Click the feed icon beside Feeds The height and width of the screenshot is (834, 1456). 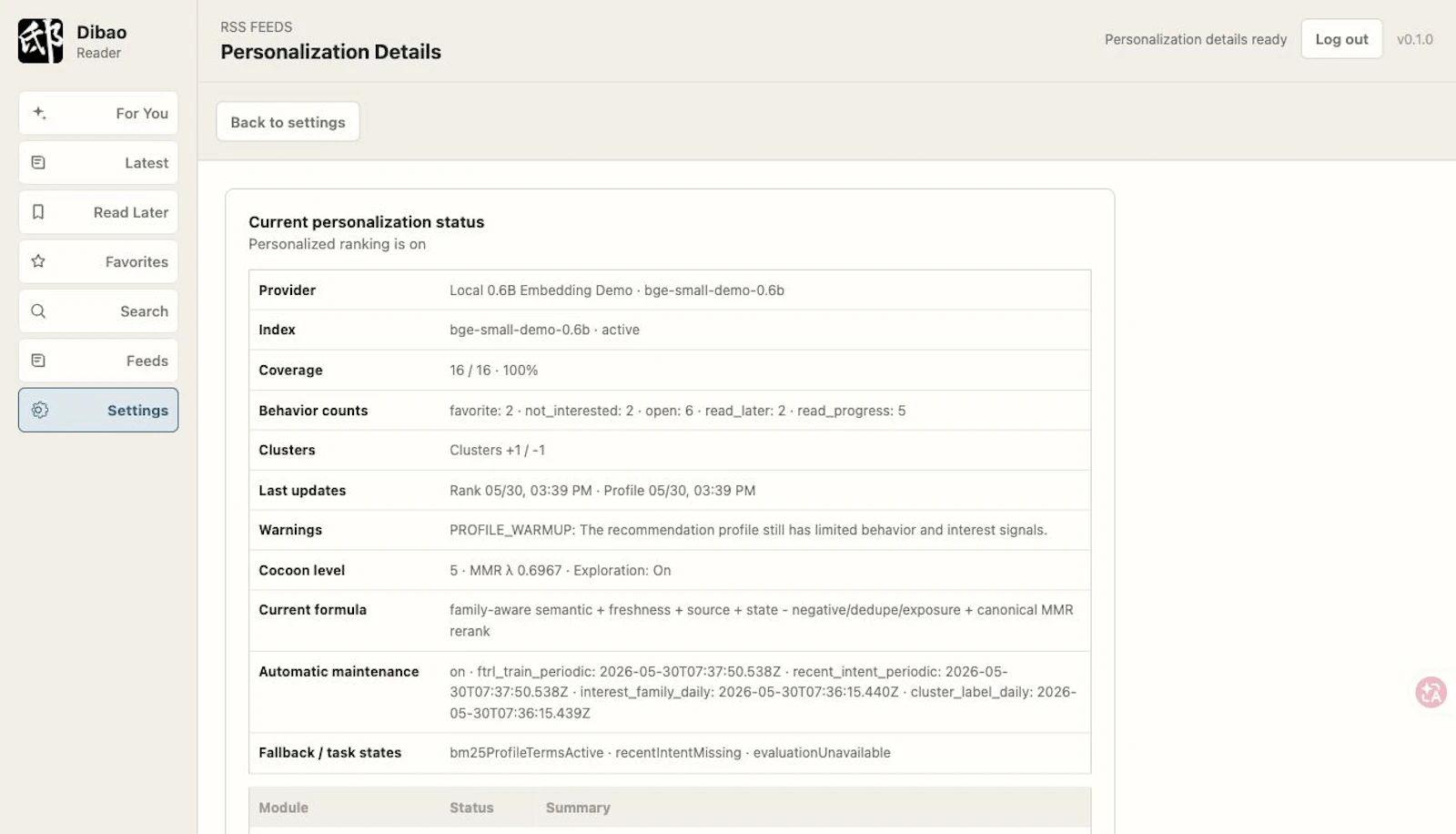pyautogui.click(x=38, y=361)
